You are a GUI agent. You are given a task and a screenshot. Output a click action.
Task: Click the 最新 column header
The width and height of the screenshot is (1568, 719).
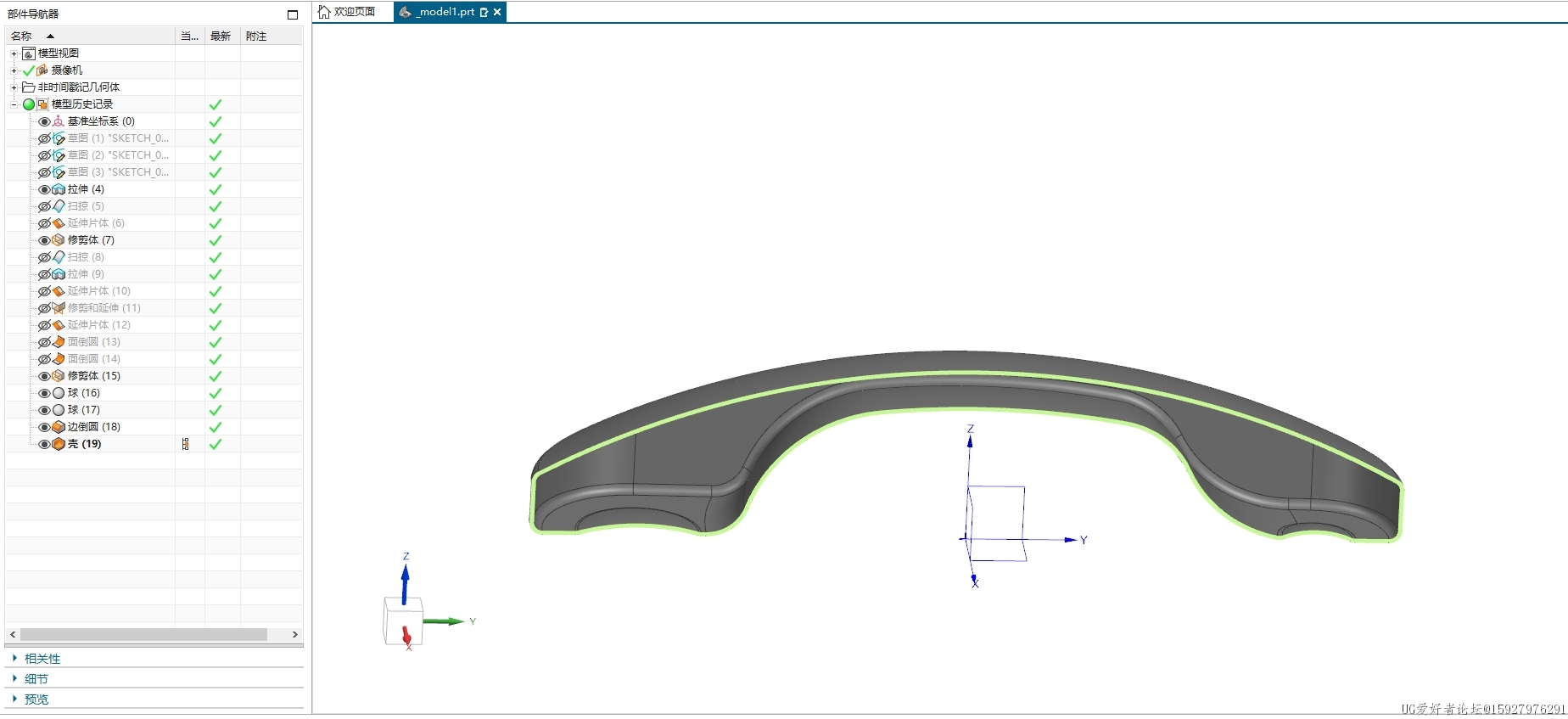click(221, 36)
